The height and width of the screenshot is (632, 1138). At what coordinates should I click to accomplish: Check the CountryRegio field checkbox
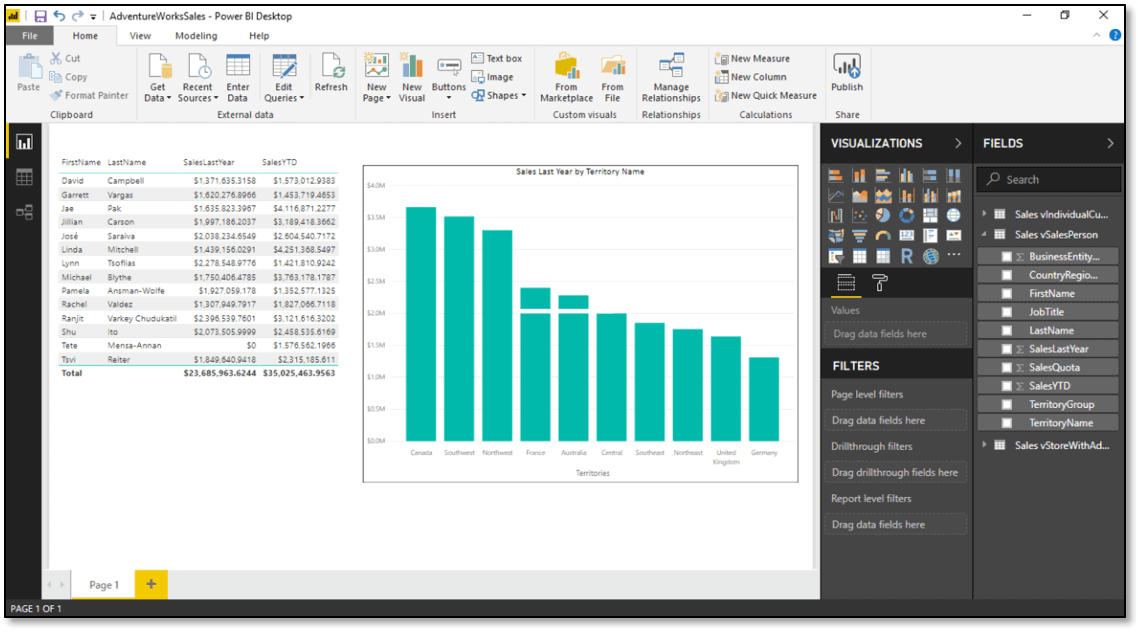pyautogui.click(x=1007, y=275)
